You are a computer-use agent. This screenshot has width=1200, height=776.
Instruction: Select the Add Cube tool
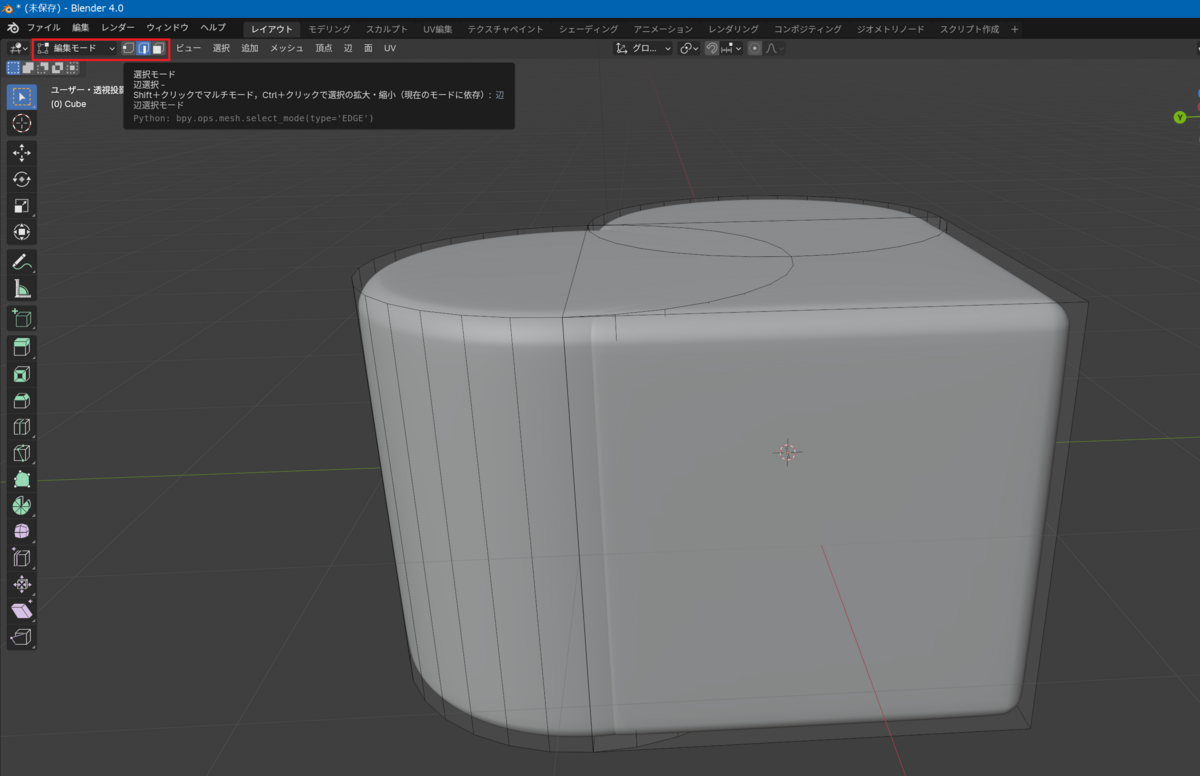(21, 318)
